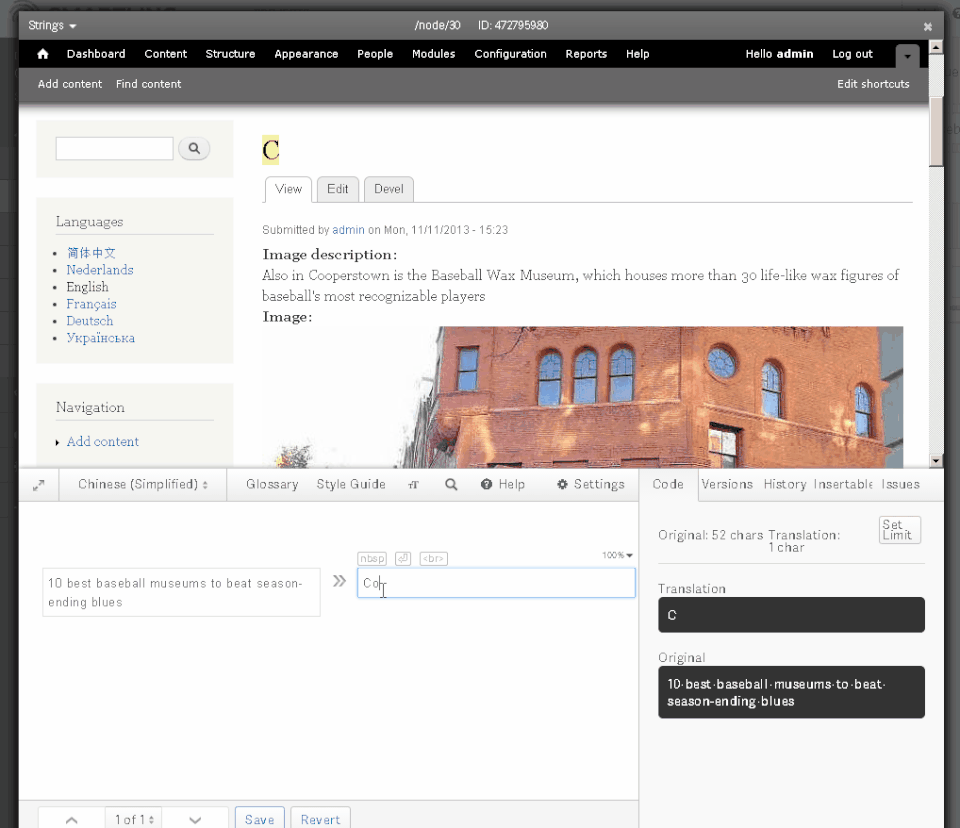This screenshot has width=960, height=828.
Task: Click the Revert button
Action: [320, 819]
